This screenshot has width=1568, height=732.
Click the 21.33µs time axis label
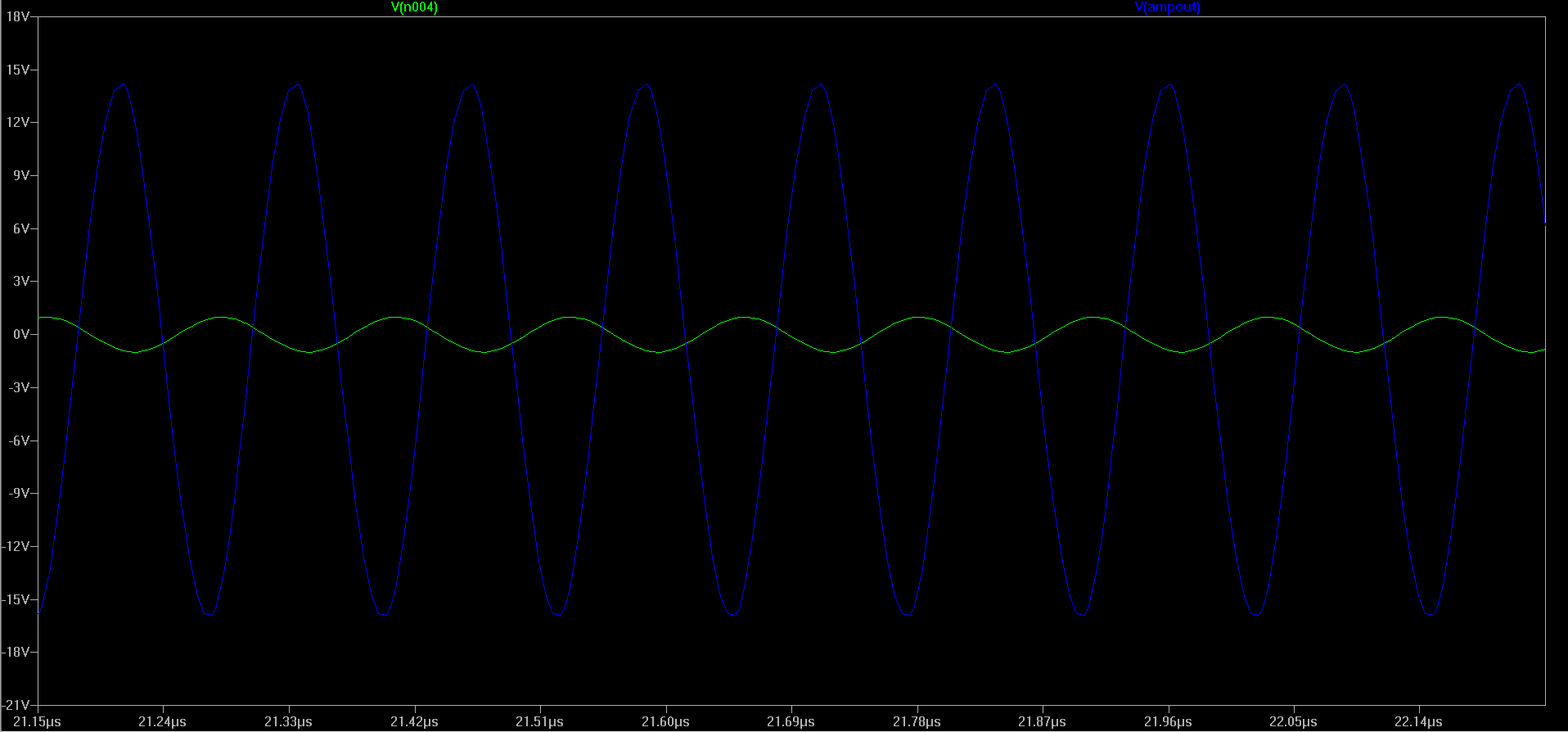click(288, 721)
